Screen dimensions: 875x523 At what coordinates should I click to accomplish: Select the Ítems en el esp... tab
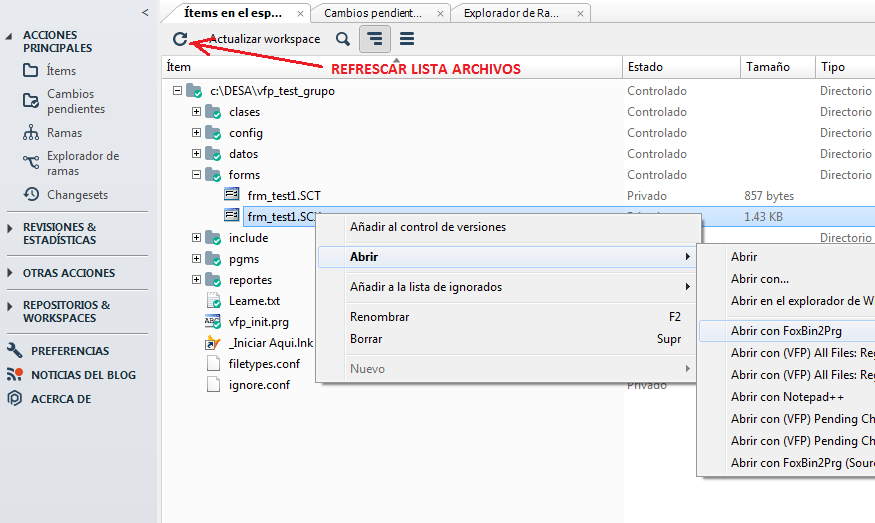[x=233, y=13]
